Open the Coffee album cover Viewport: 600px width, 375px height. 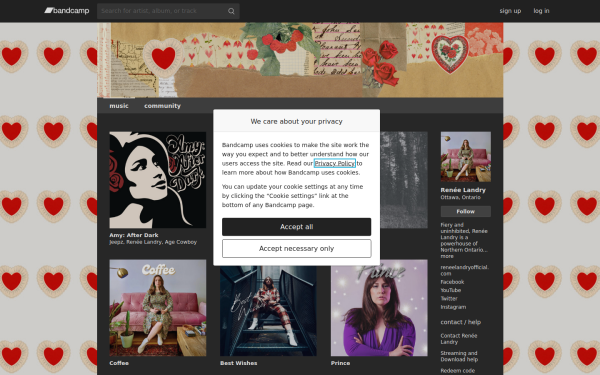point(158,308)
